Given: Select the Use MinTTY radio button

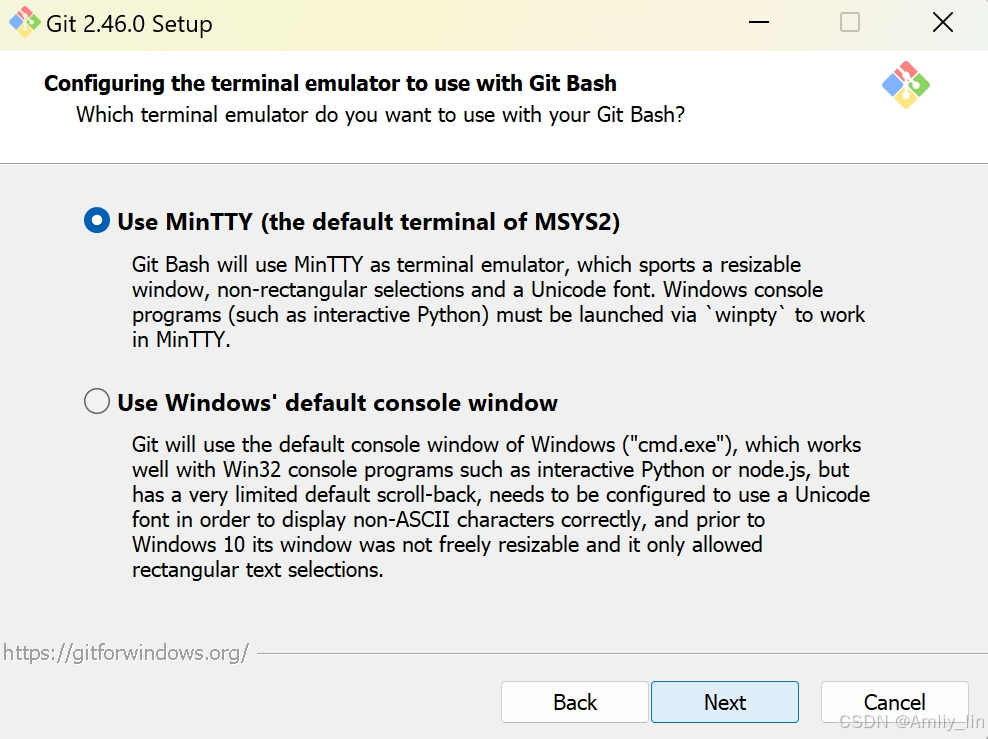Looking at the screenshot, I should pyautogui.click(x=97, y=221).
